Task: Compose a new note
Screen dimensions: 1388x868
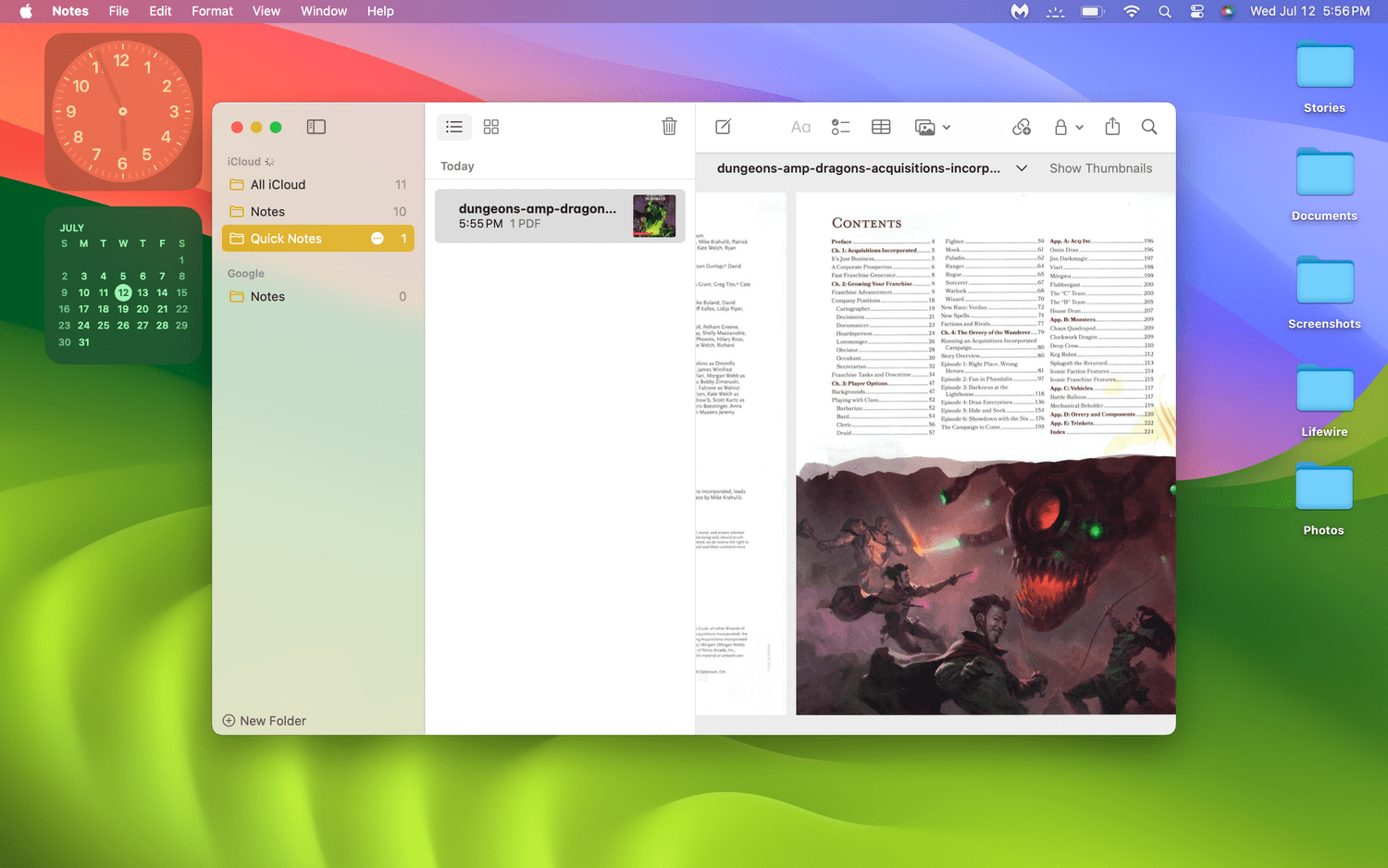Action: click(723, 127)
